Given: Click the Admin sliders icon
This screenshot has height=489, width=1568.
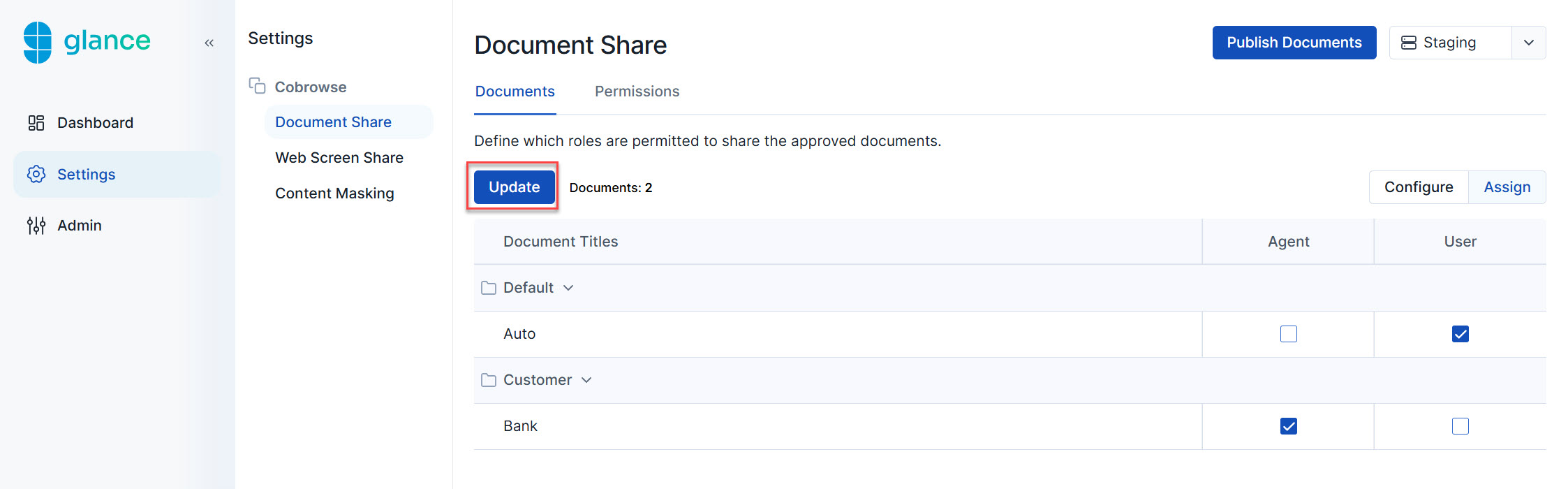Looking at the screenshot, I should point(36,226).
